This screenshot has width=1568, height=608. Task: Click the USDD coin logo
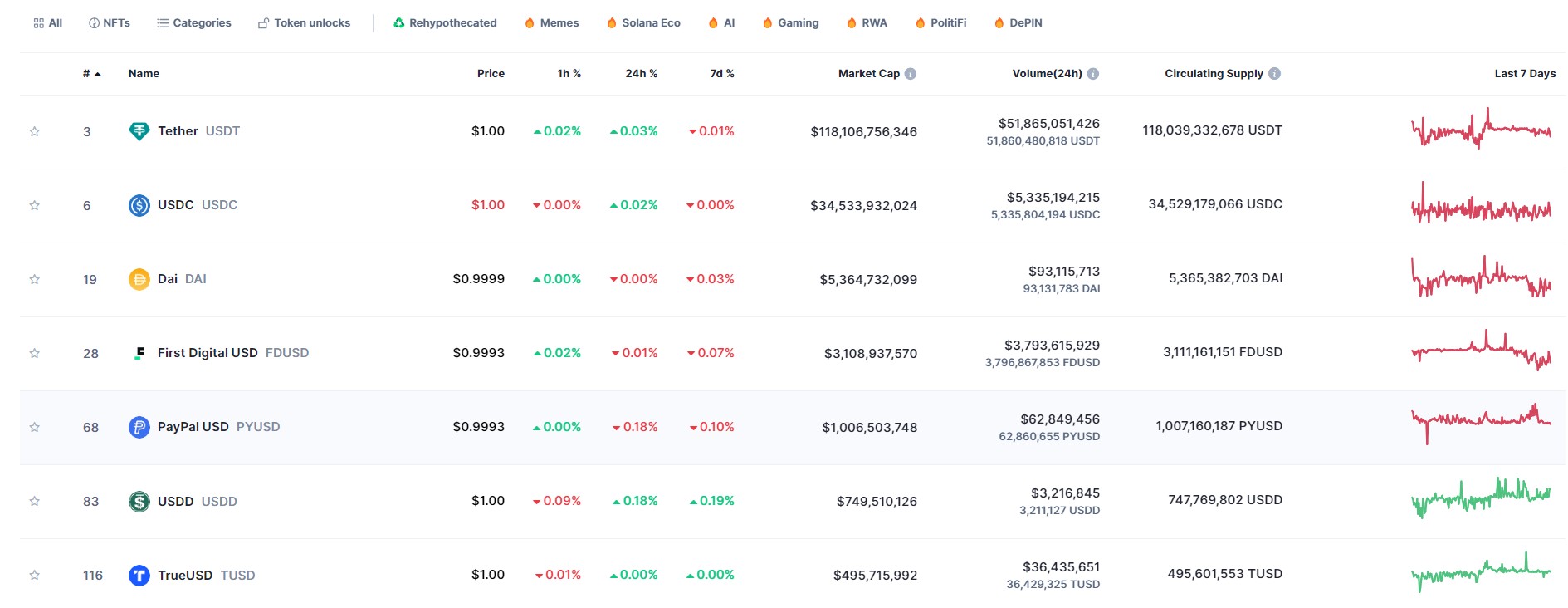click(139, 501)
